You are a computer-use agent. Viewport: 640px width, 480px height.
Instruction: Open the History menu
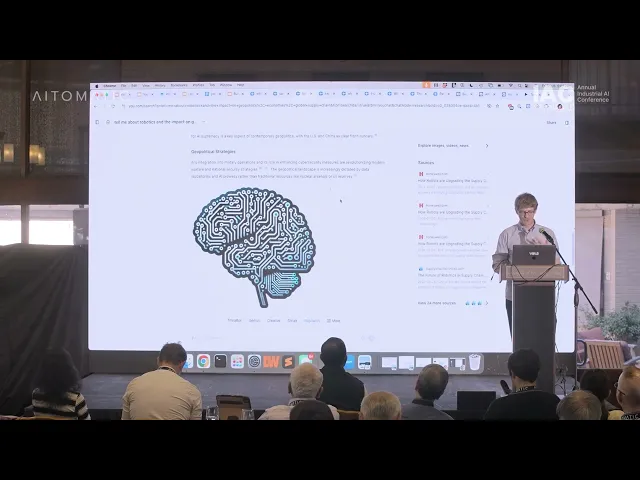click(160, 86)
